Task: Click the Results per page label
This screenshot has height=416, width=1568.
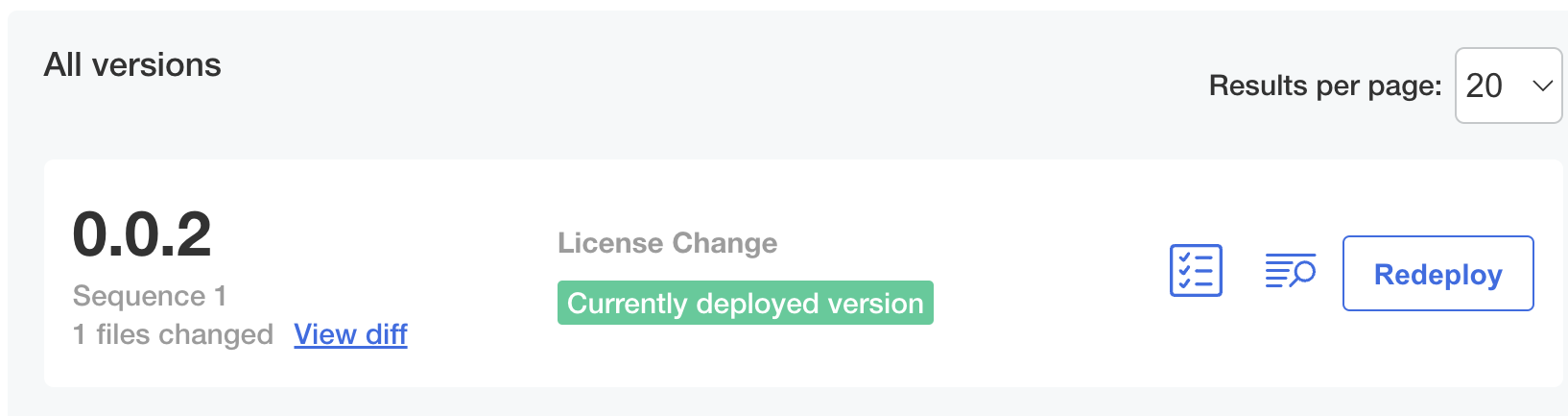Action: point(1324,86)
